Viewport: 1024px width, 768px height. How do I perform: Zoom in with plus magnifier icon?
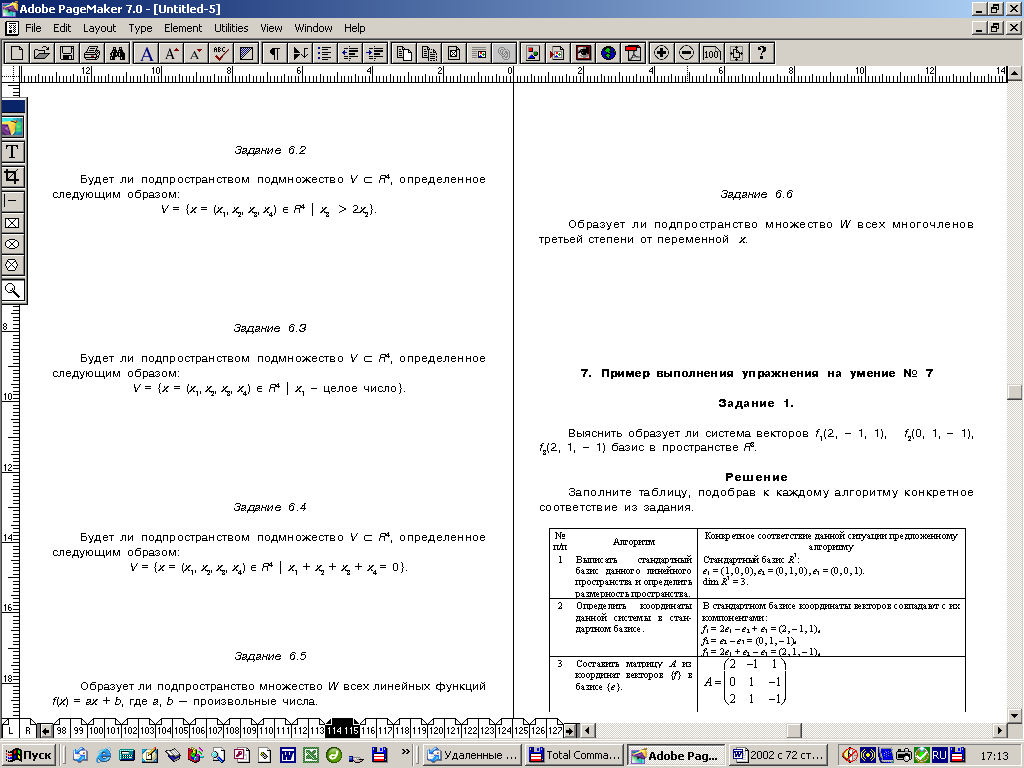[662, 53]
